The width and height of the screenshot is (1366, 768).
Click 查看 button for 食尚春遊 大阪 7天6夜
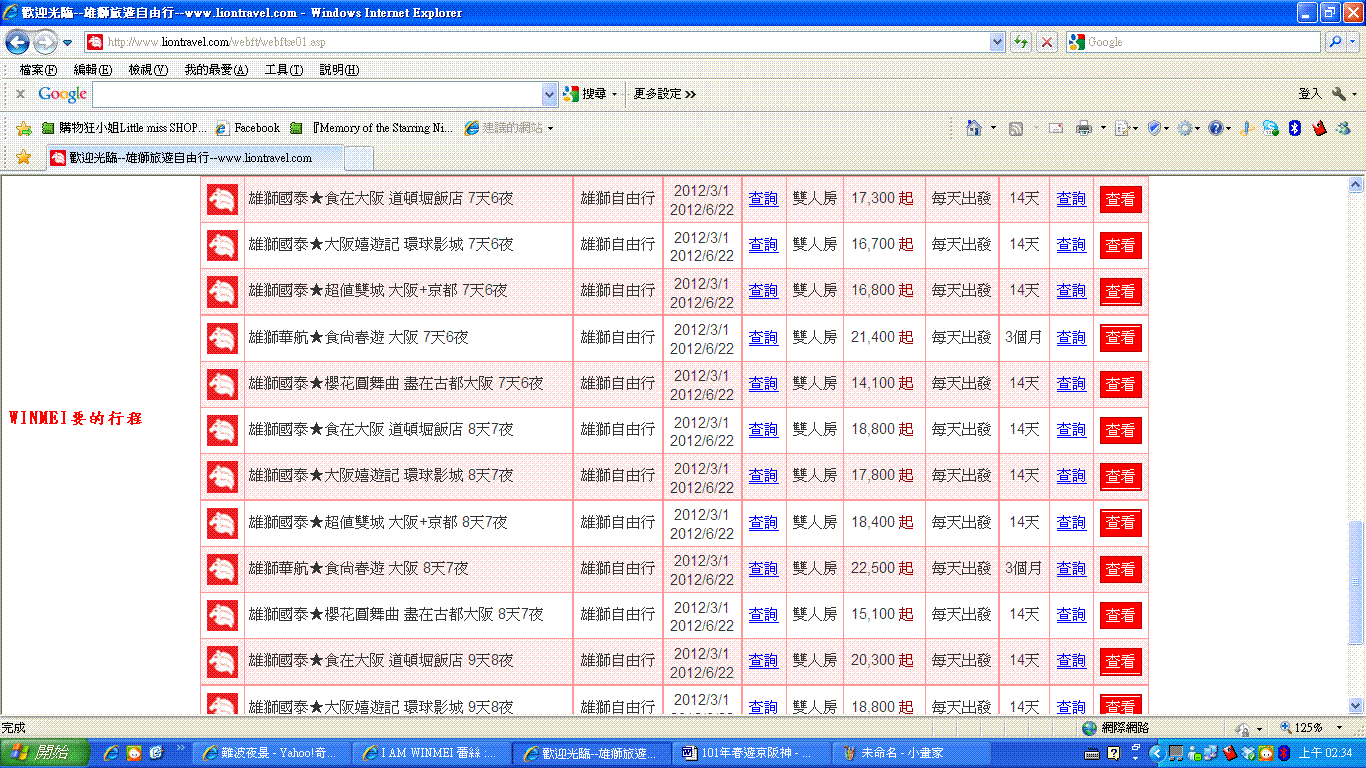[x=1120, y=338]
